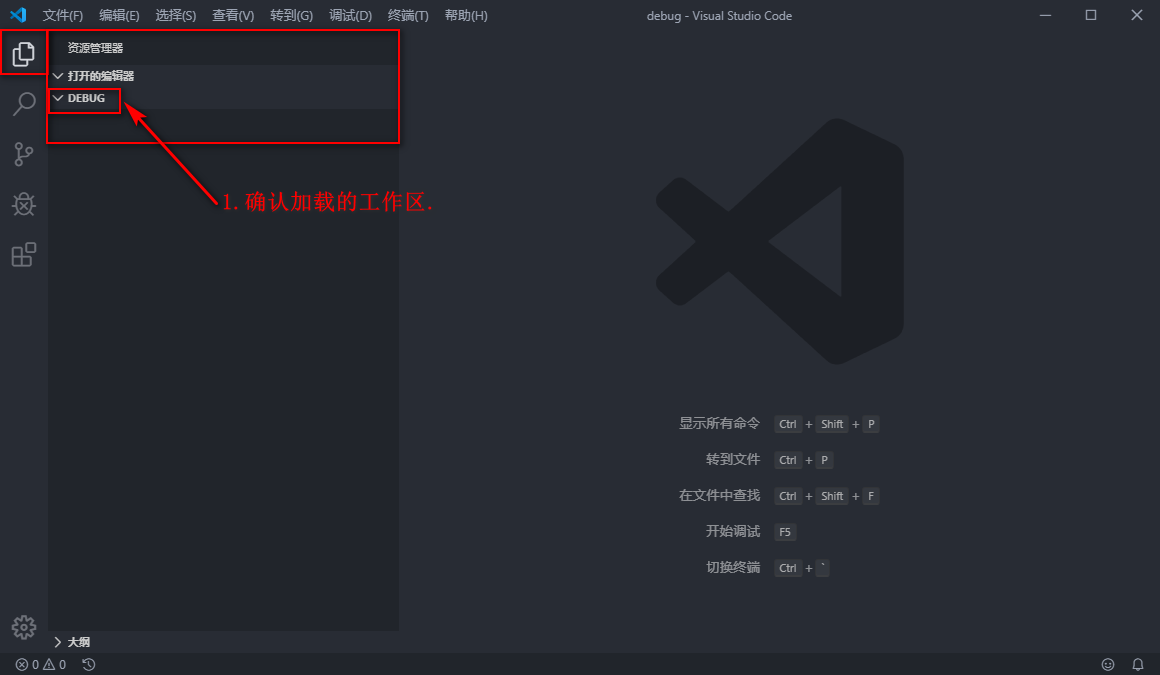Open the Extensions view
This screenshot has width=1160, height=675.
24,255
